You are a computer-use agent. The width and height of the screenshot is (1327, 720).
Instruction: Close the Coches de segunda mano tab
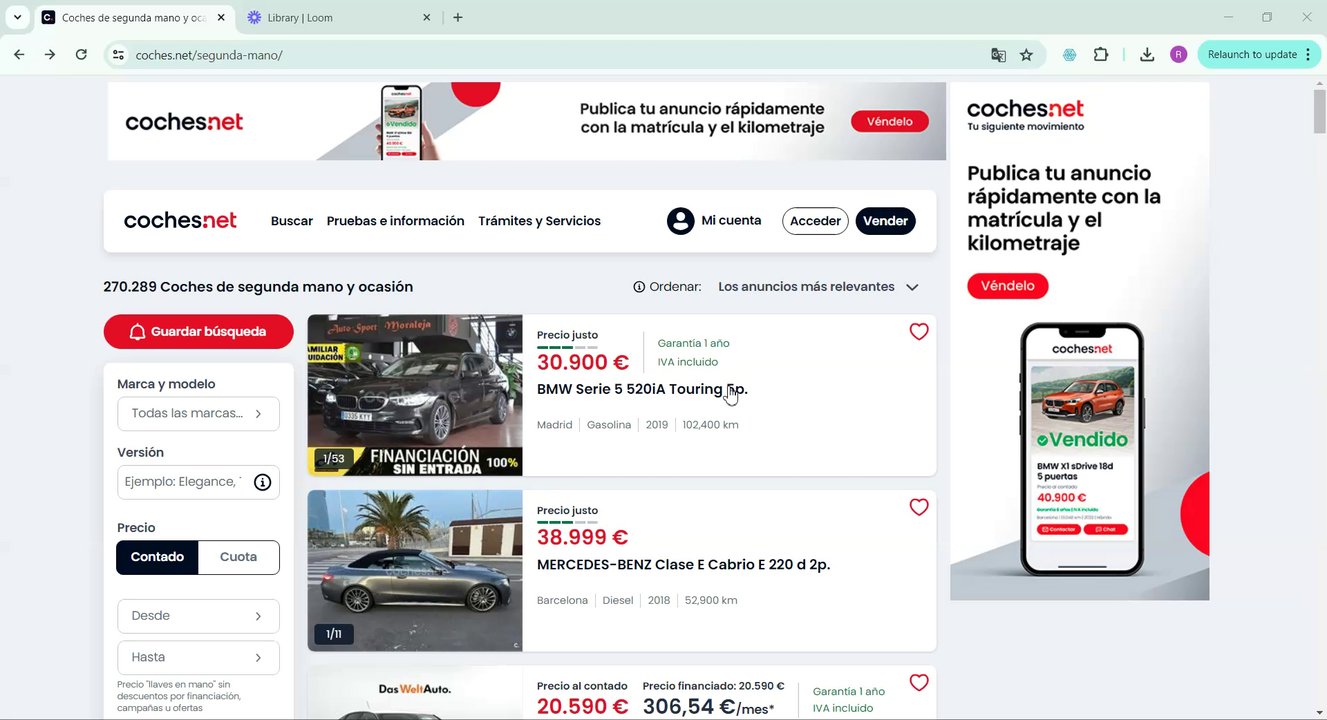(x=221, y=17)
